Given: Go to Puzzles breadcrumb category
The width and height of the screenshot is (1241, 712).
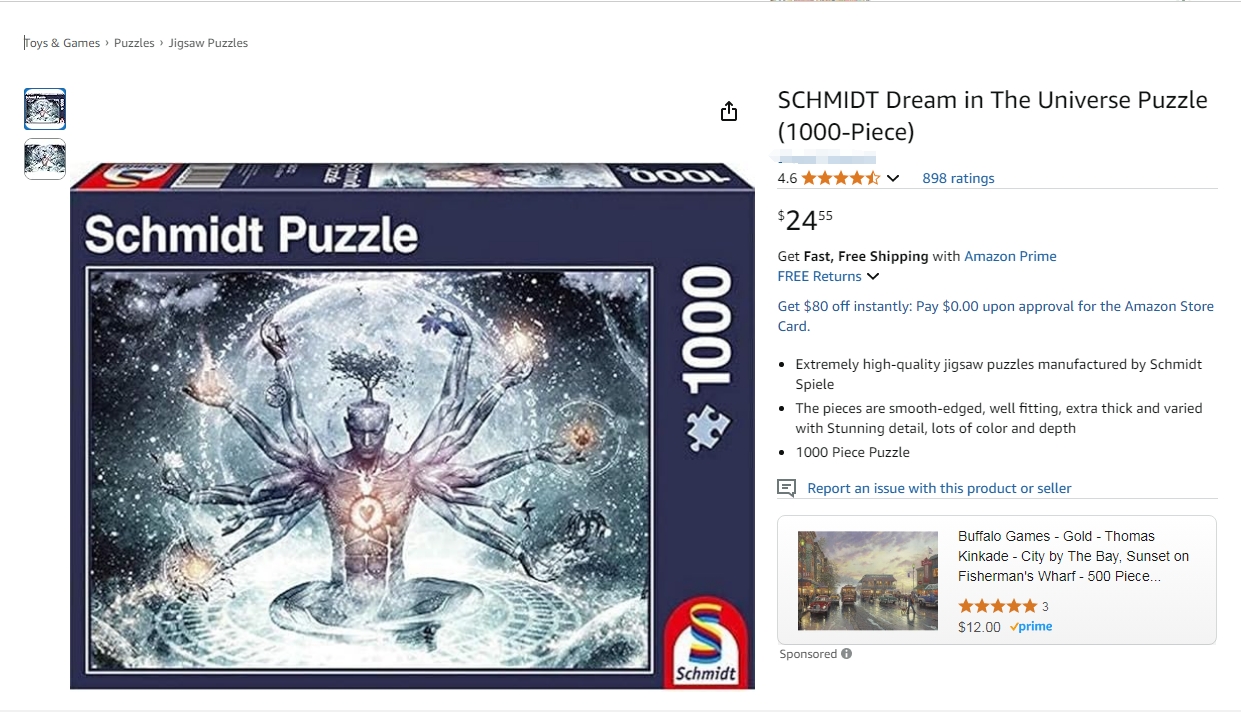Looking at the screenshot, I should click(134, 43).
